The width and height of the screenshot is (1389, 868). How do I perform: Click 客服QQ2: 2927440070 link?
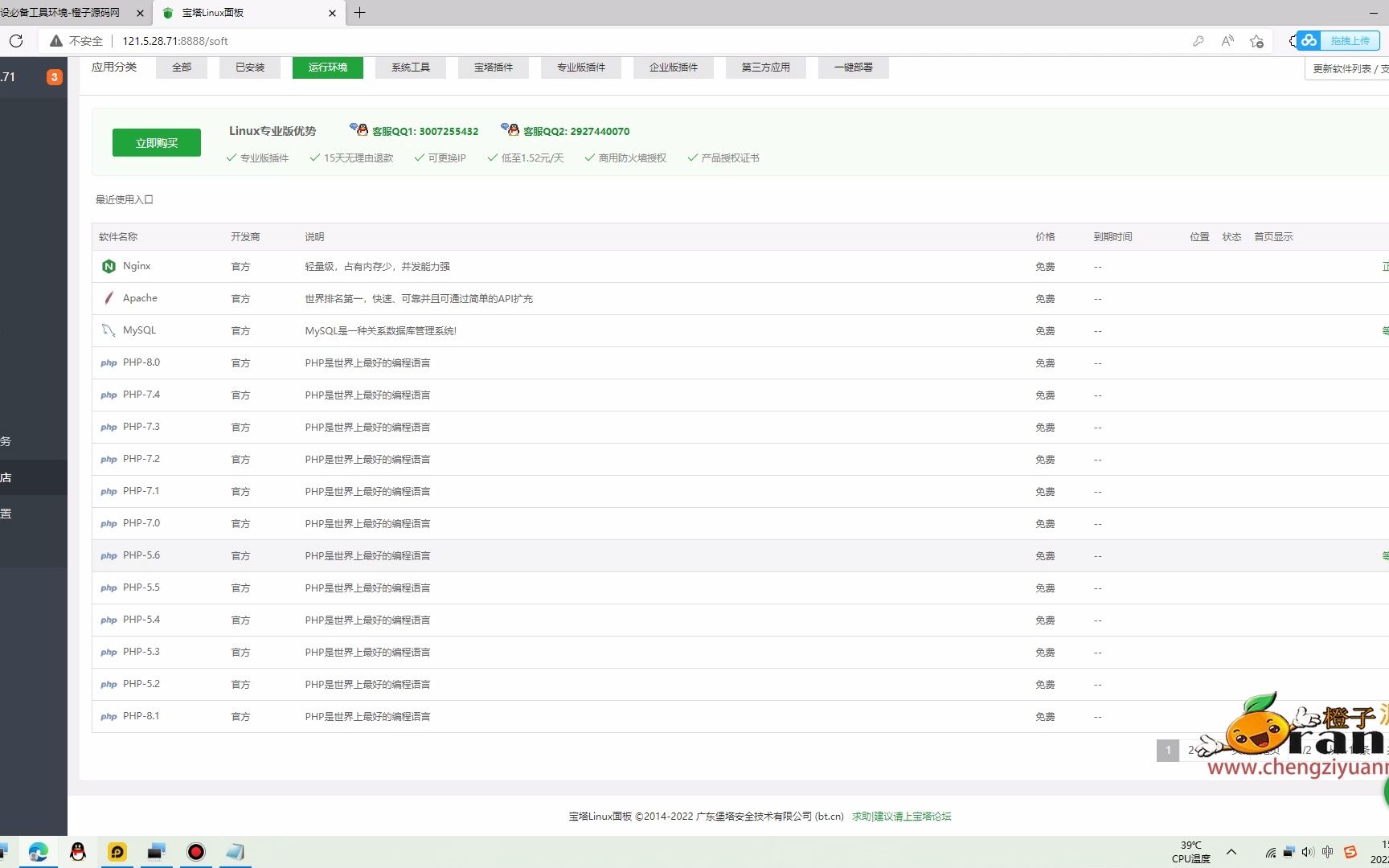(x=576, y=131)
